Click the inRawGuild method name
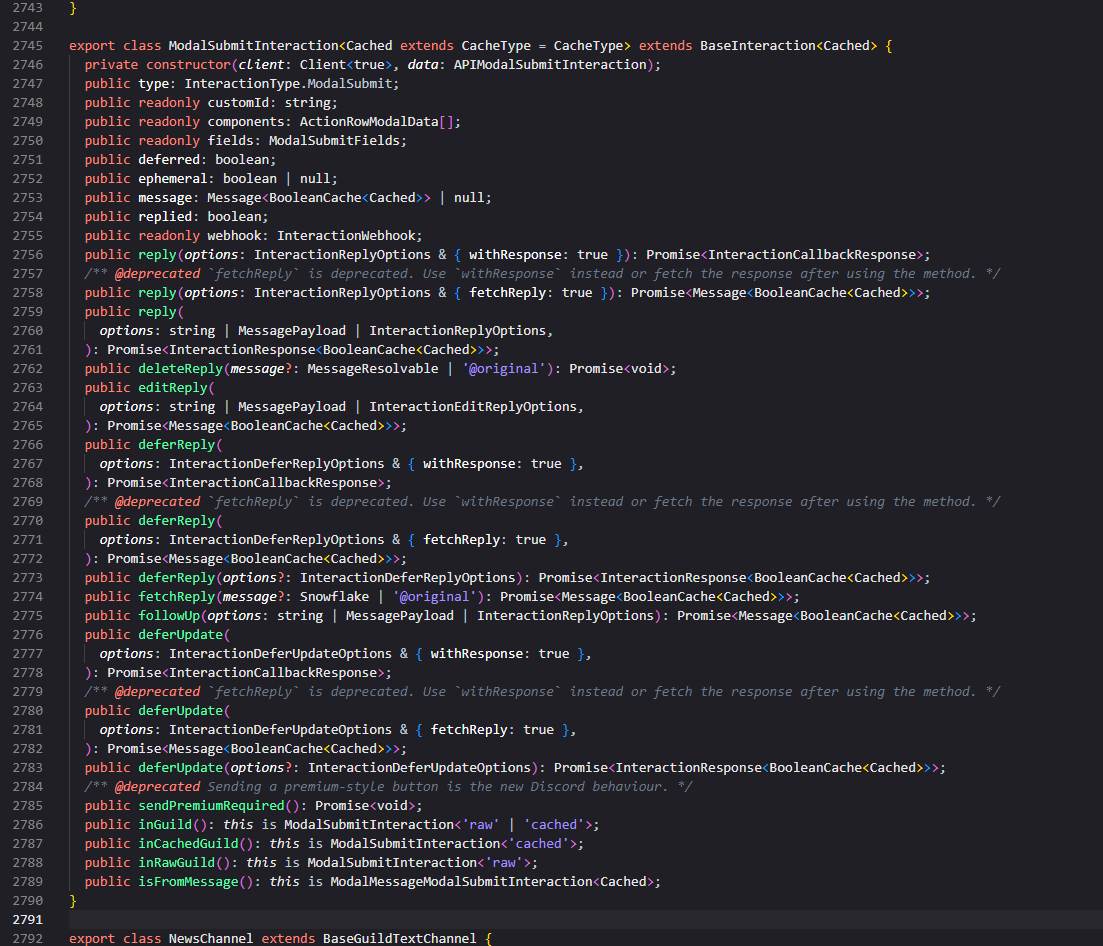1103x946 pixels. (177, 862)
